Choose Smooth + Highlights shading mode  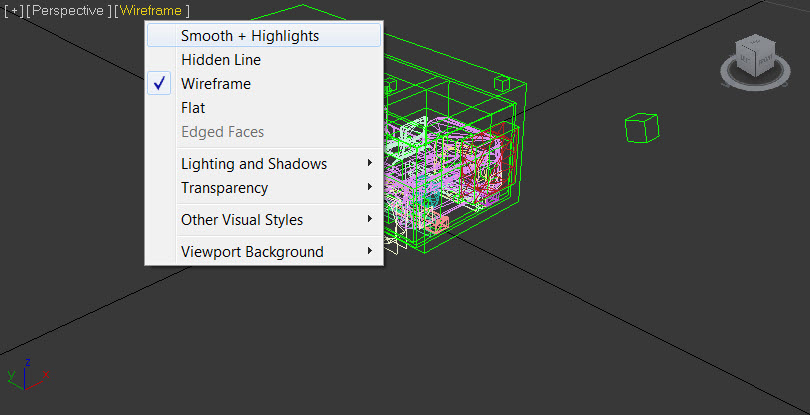click(x=250, y=36)
